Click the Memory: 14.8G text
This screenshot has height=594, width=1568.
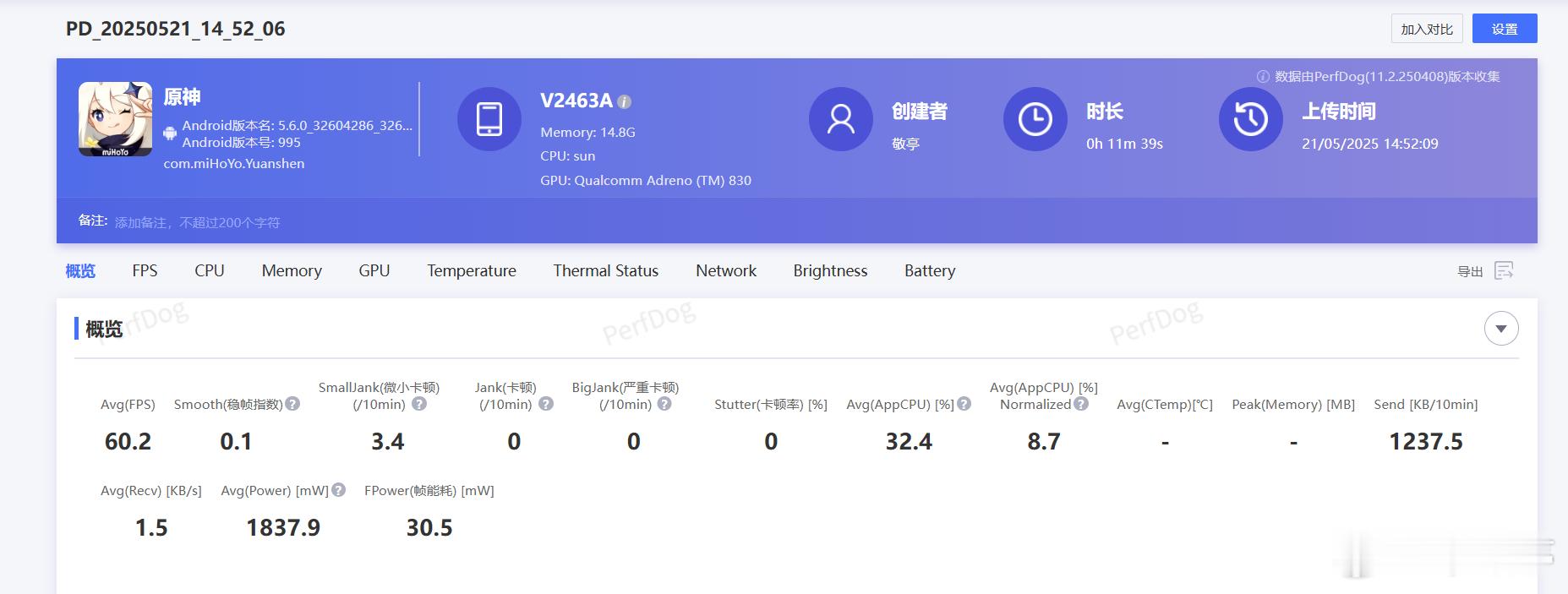click(x=587, y=132)
